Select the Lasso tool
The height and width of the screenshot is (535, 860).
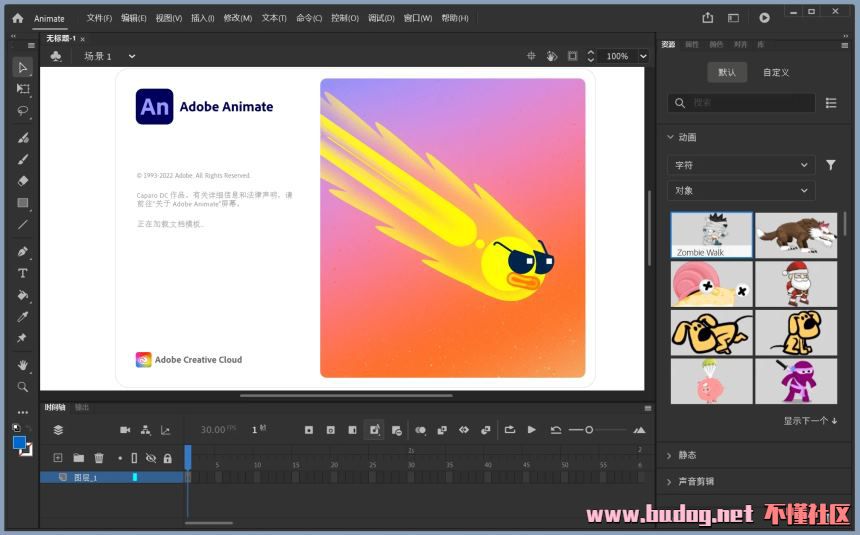pyautogui.click(x=22, y=111)
